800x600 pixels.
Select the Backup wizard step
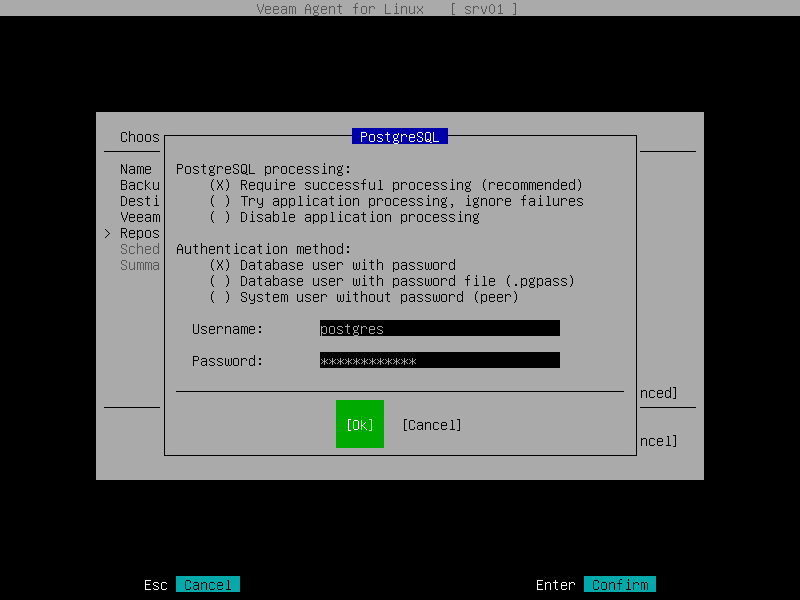point(139,185)
